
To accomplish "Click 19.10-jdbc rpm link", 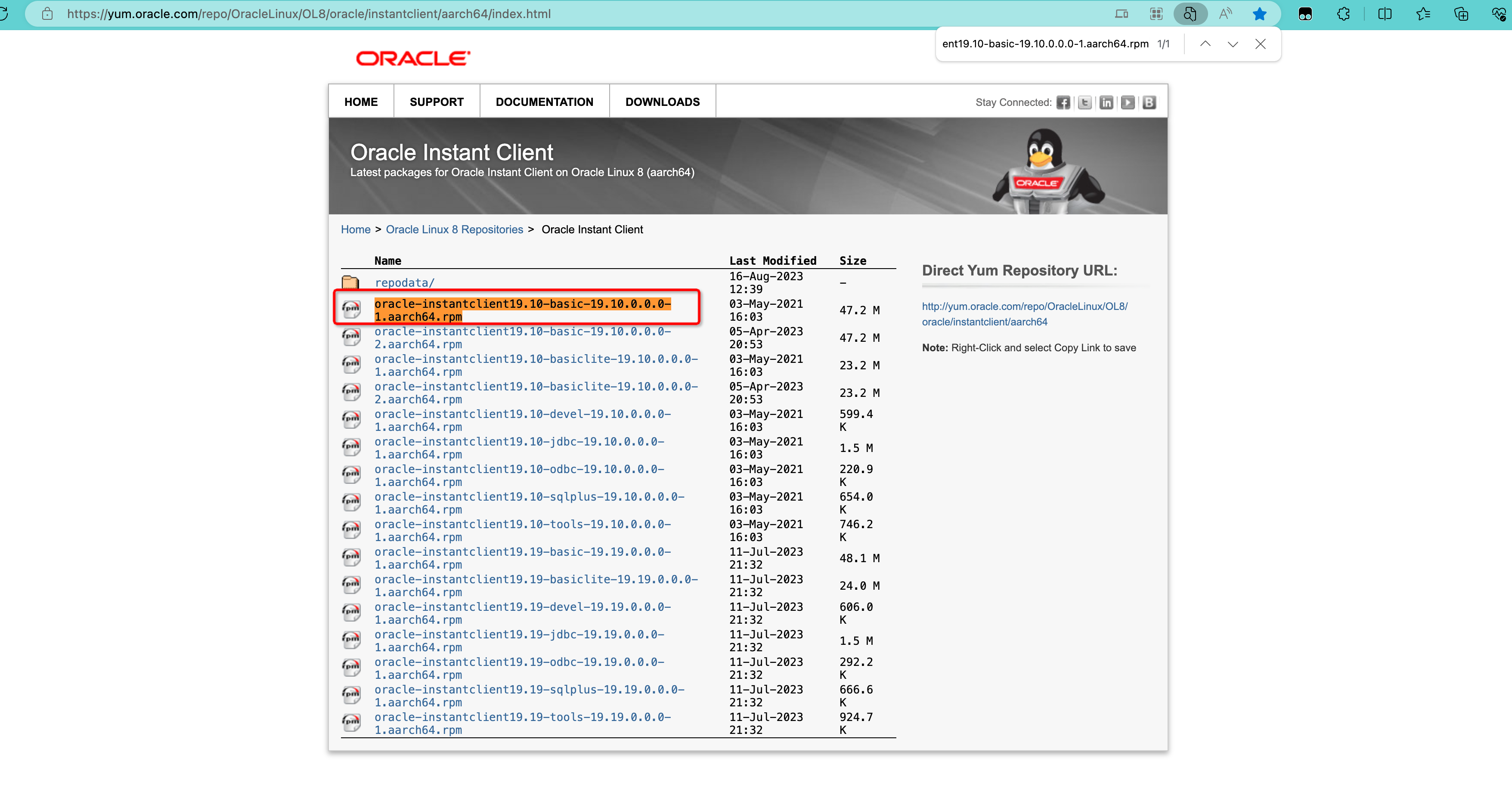I will [x=520, y=448].
